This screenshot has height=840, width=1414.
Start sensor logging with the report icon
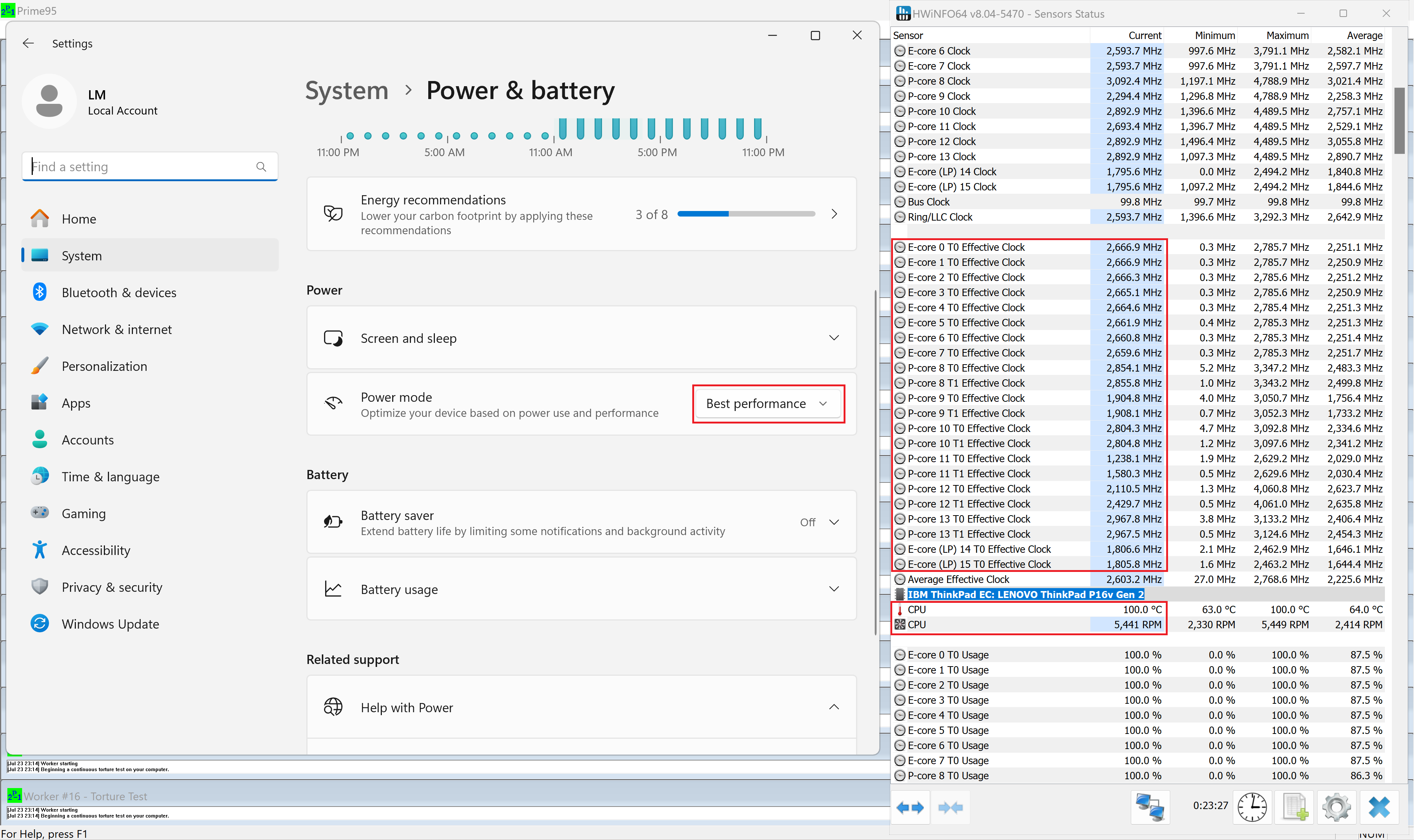[1295, 807]
